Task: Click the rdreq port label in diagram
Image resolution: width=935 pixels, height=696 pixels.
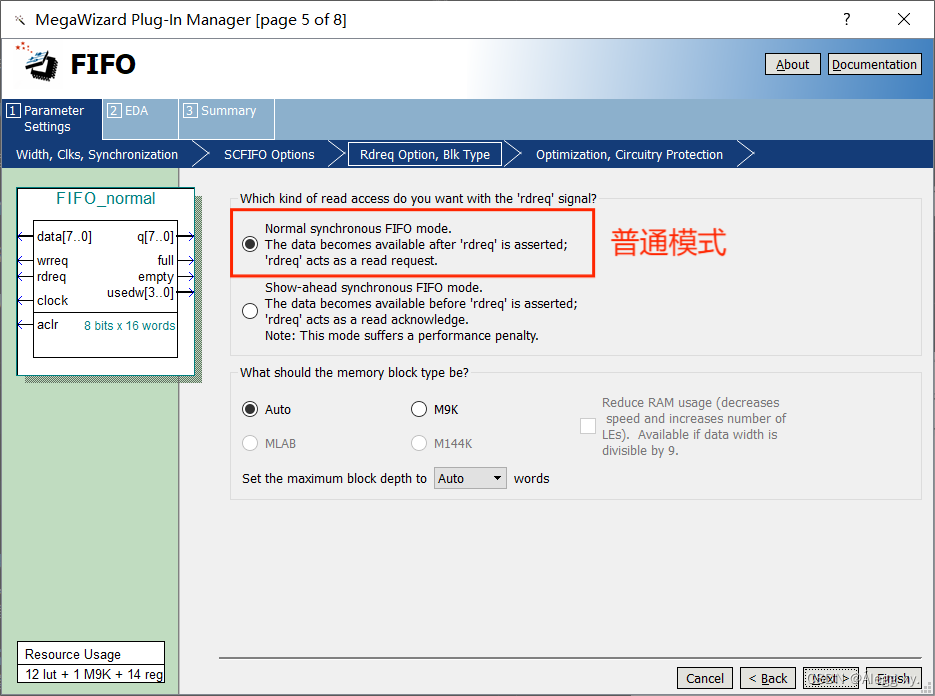Action: coord(51,277)
